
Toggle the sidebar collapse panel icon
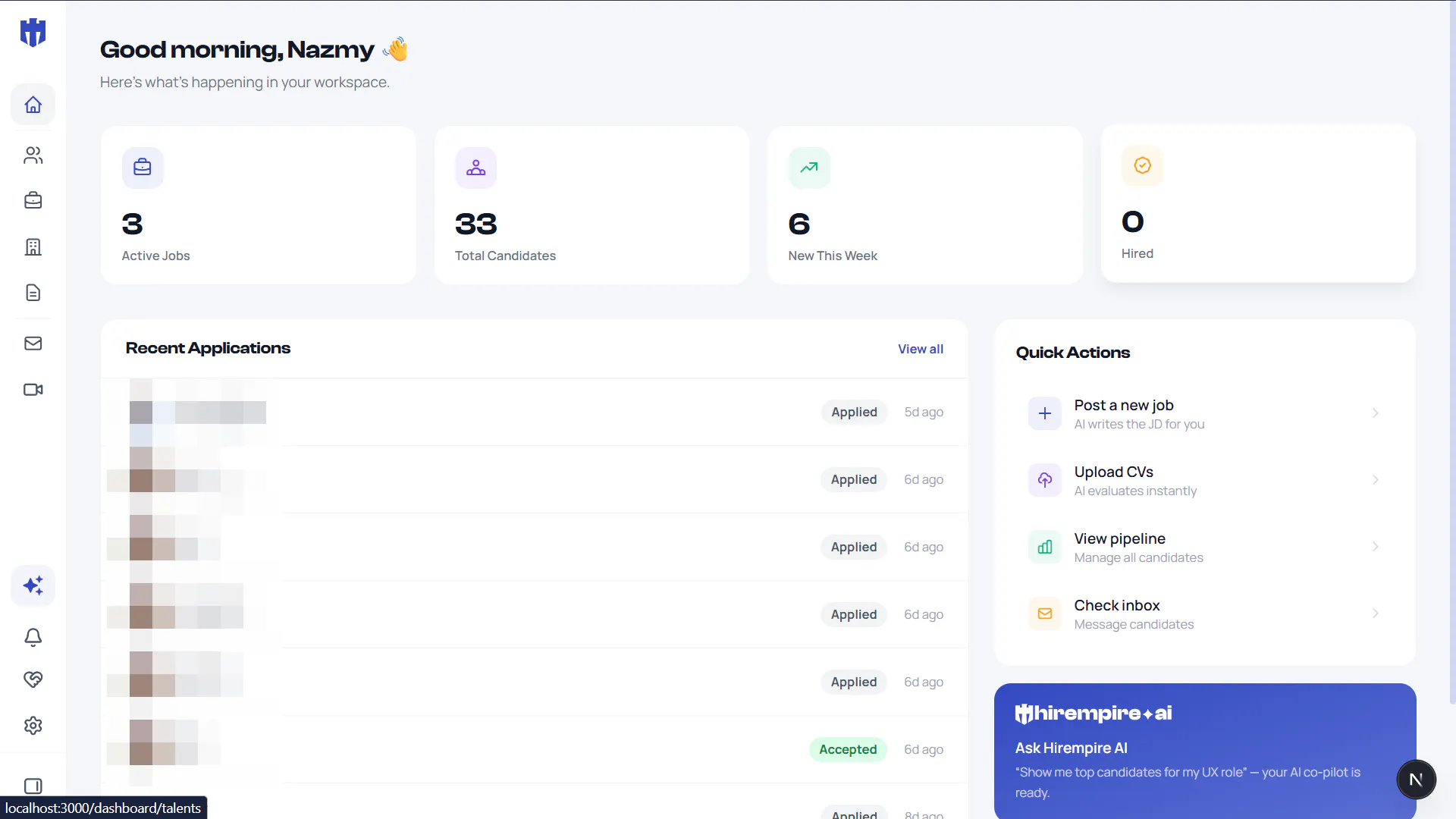(x=33, y=786)
